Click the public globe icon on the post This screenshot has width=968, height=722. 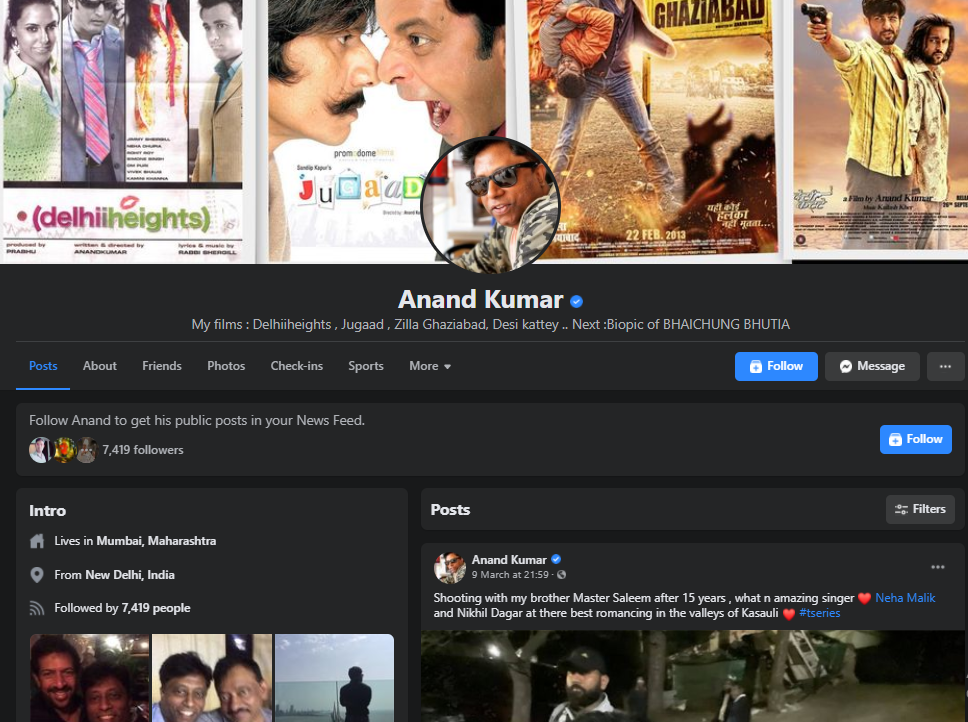561,575
